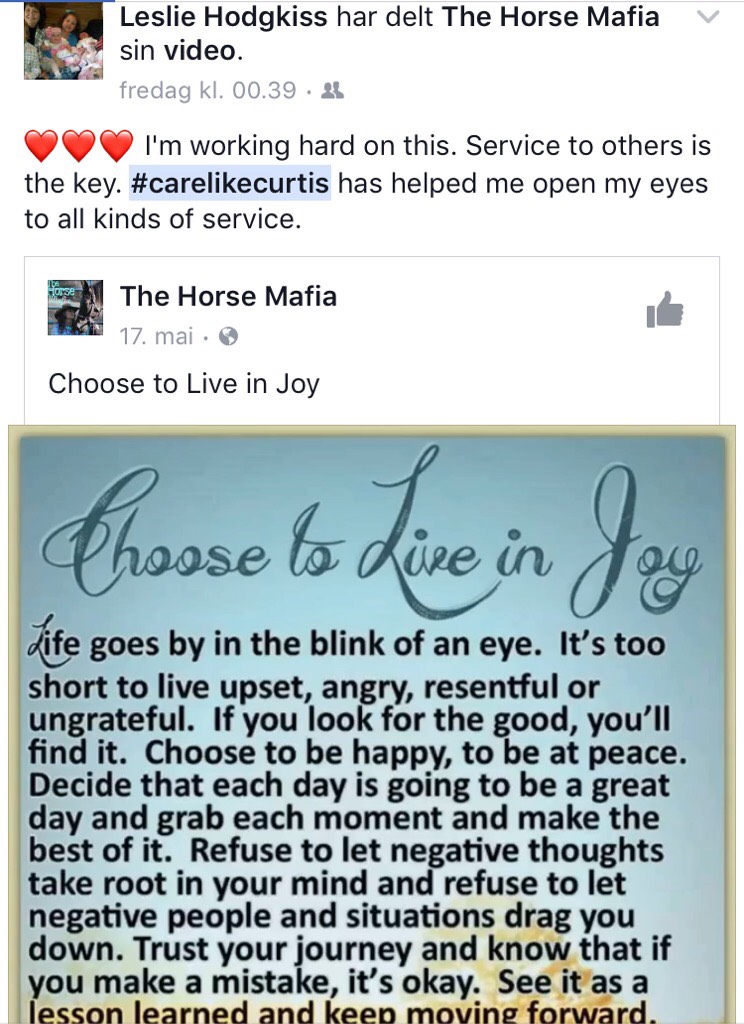744x1024 pixels.
Task: Open the #carelikecurtis hashtag
Action: 230,183
